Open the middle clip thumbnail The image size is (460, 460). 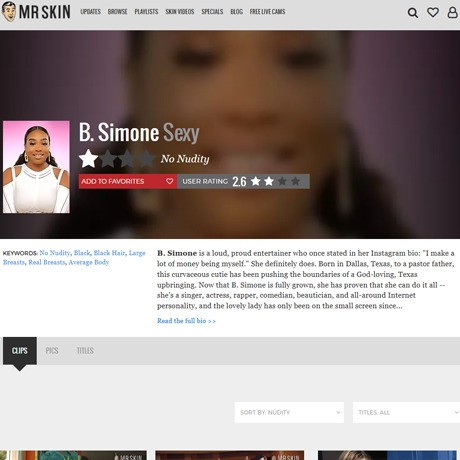230,455
